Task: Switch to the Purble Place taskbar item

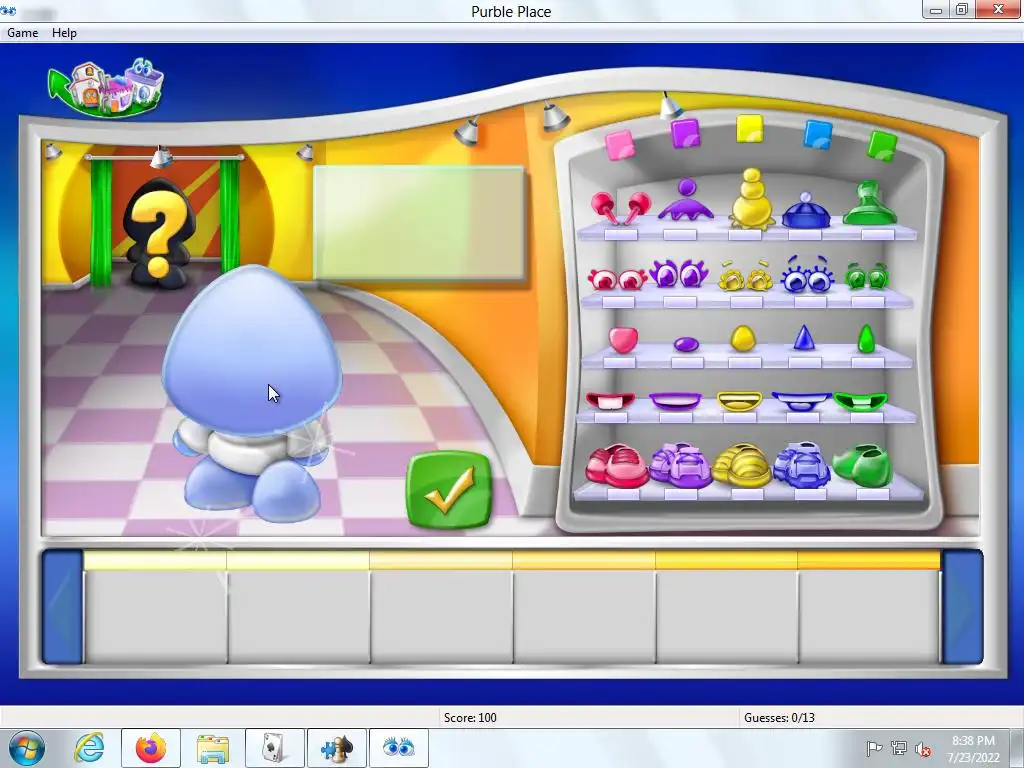Action: pyautogui.click(x=398, y=748)
